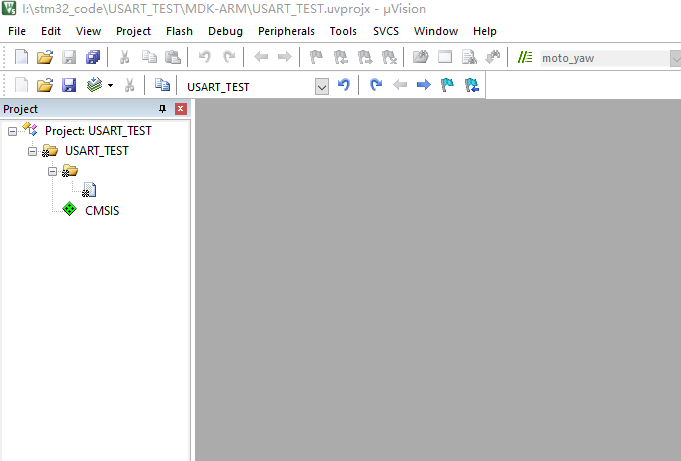Click the blue right arrow icon
Viewport: 681px width, 461px height.
423,86
